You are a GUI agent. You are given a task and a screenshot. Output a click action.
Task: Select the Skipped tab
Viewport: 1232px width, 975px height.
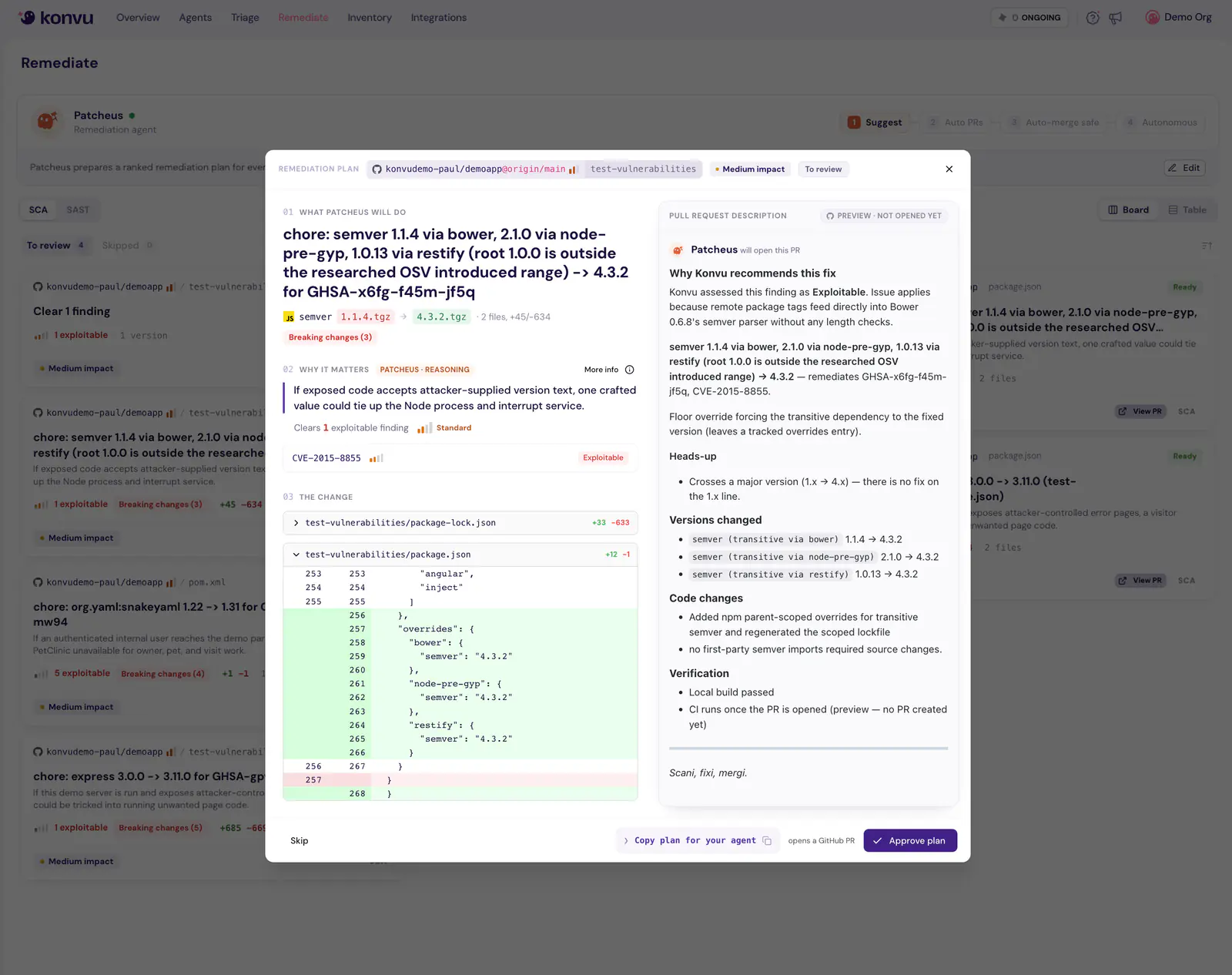127,246
